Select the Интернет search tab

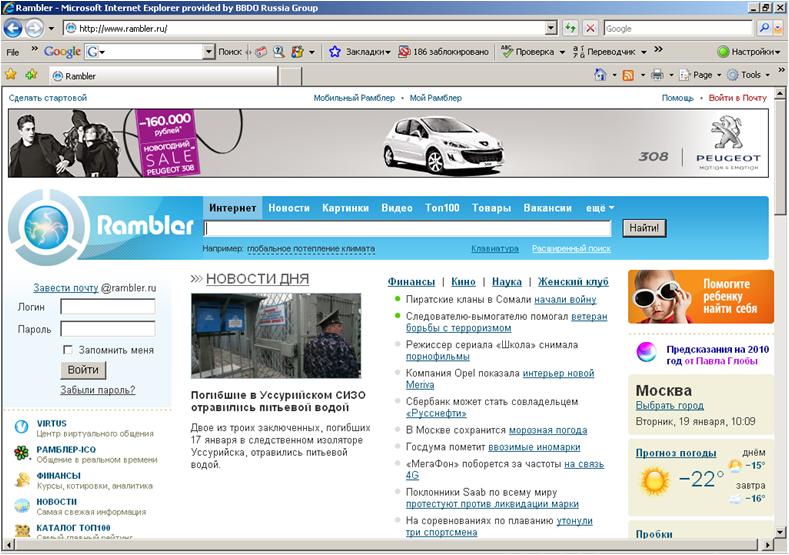(x=232, y=208)
